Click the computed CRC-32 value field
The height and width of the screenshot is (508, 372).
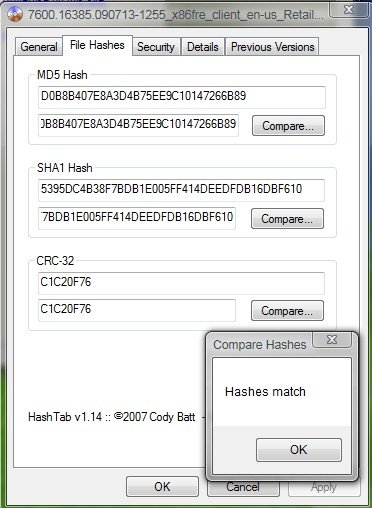click(x=181, y=283)
